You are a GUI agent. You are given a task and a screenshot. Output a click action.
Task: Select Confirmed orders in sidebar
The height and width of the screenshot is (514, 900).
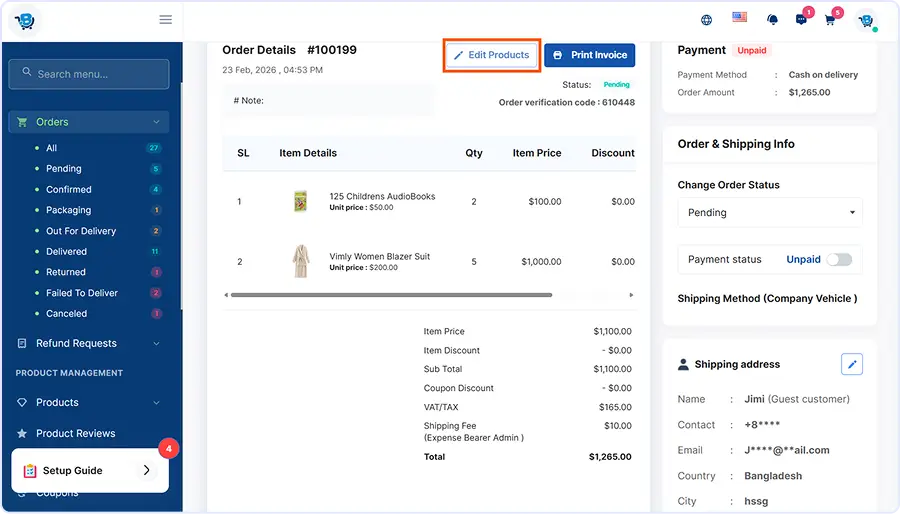click(x=68, y=189)
